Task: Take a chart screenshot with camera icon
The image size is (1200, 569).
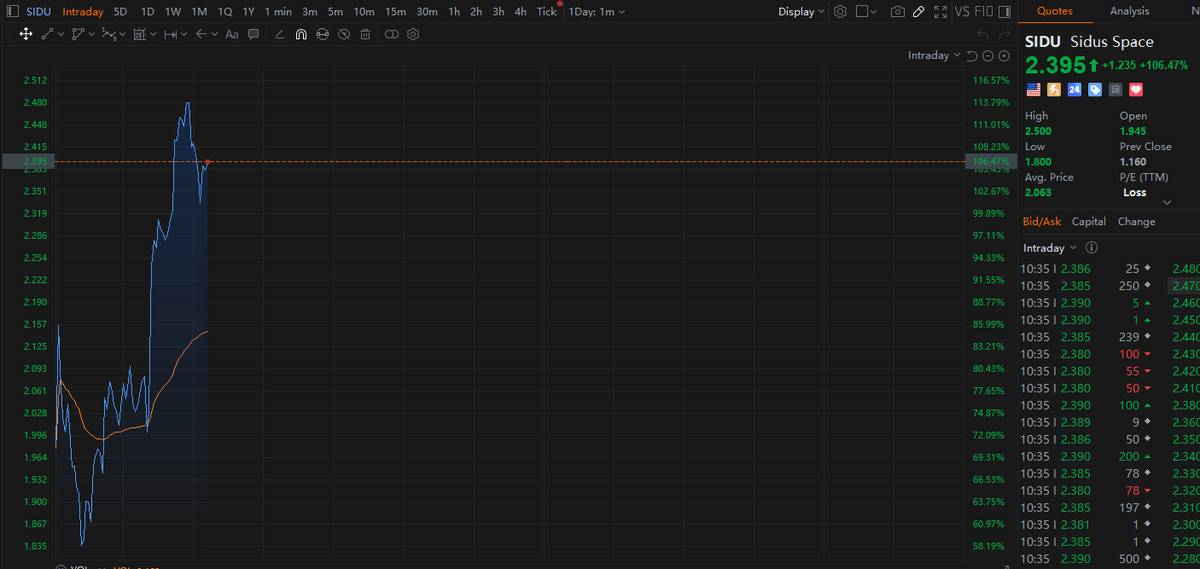Action: pyautogui.click(x=897, y=12)
